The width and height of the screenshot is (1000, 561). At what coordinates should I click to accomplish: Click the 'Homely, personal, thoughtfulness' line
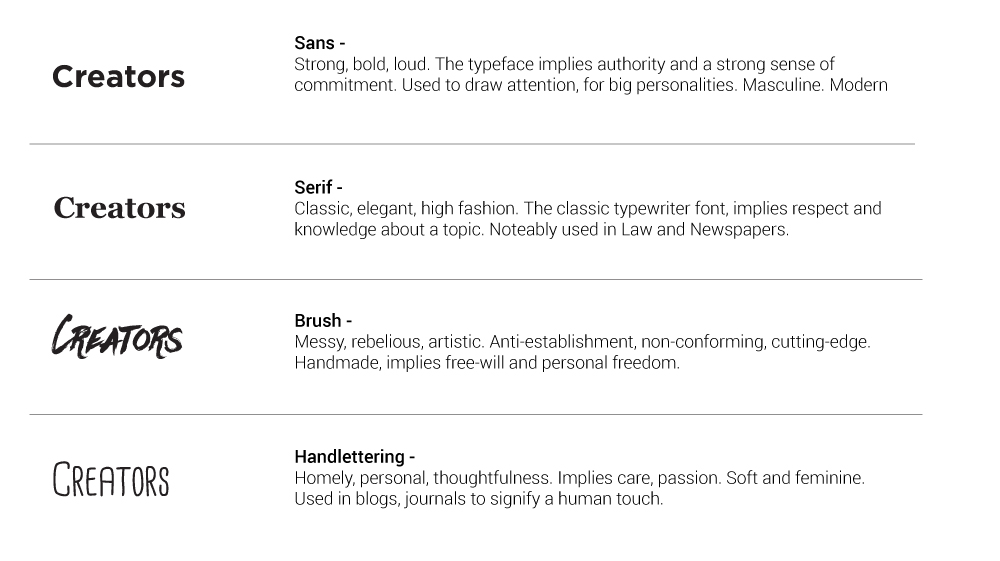tap(580, 478)
